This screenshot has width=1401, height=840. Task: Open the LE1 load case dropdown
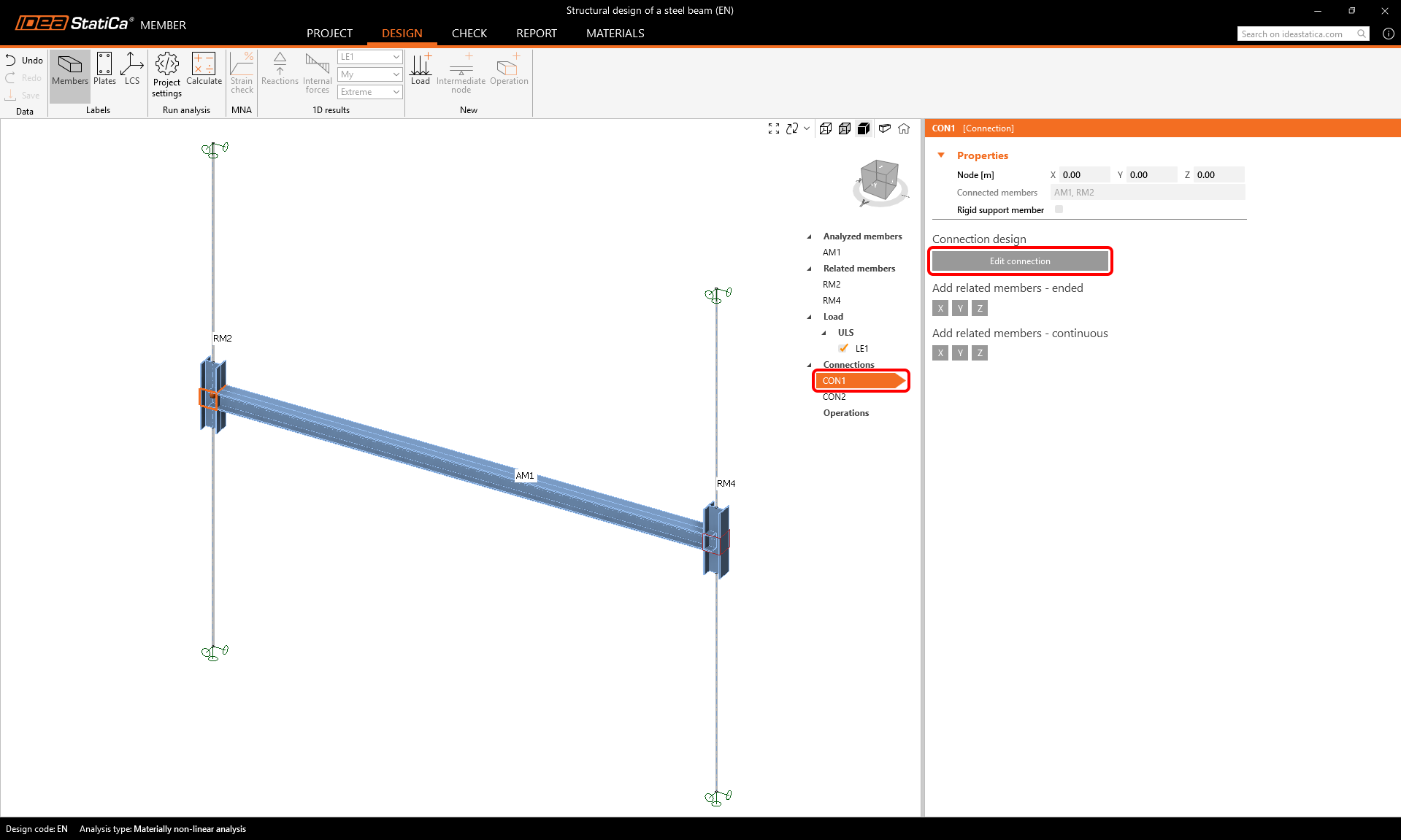pyautogui.click(x=369, y=57)
